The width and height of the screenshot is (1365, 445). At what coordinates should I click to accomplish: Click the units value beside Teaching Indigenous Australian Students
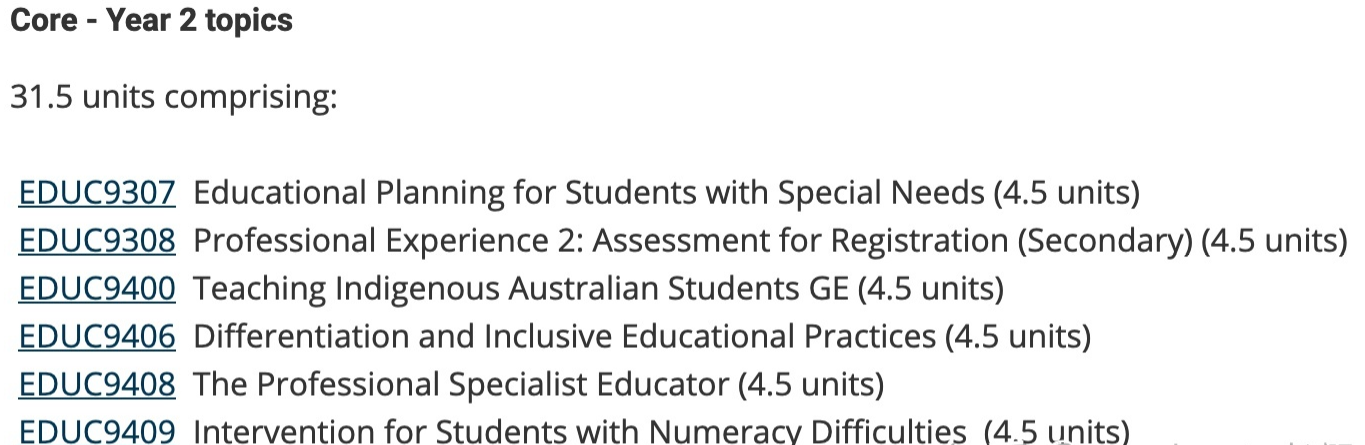(x=931, y=288)
